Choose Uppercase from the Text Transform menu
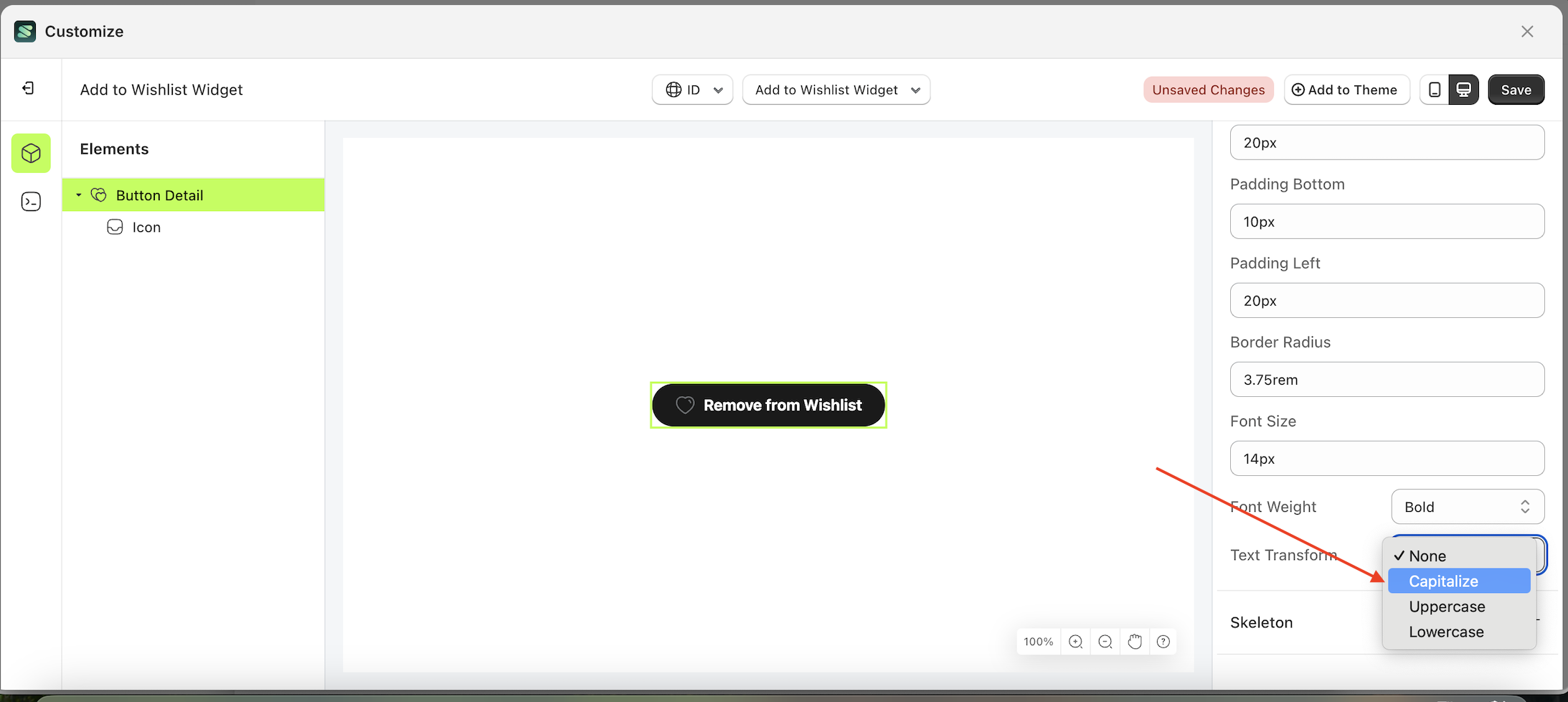 point(1446,607)
